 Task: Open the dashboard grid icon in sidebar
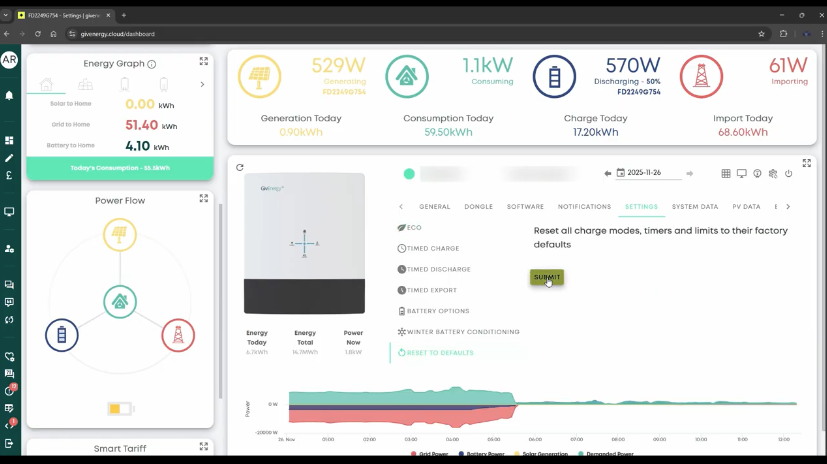[9, 141]
